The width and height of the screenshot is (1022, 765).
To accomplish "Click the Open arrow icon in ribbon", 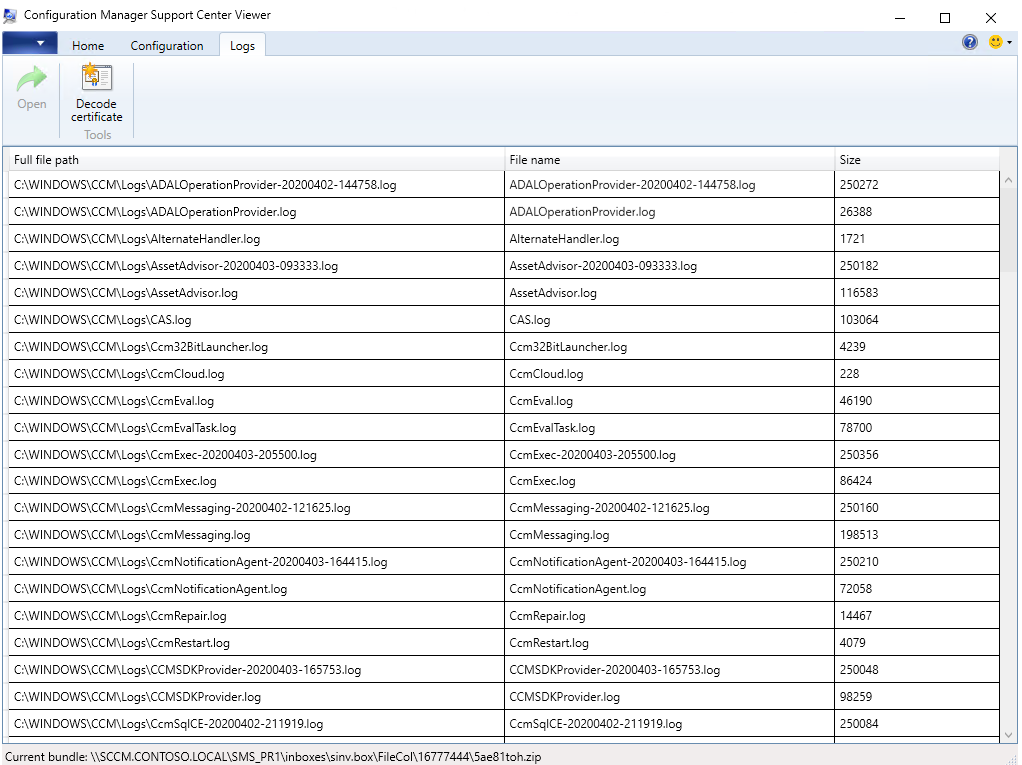I will pos(31,79).
